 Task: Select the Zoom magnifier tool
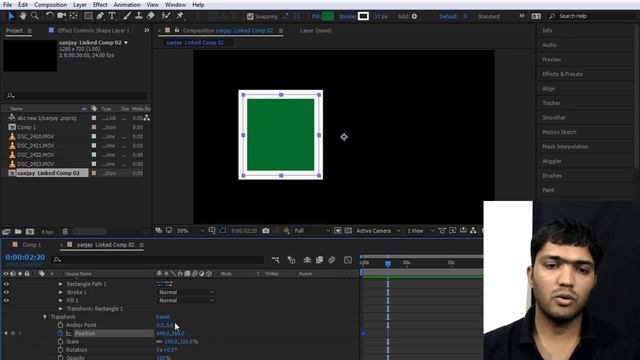pyautogui.click(x=35, y=16)
